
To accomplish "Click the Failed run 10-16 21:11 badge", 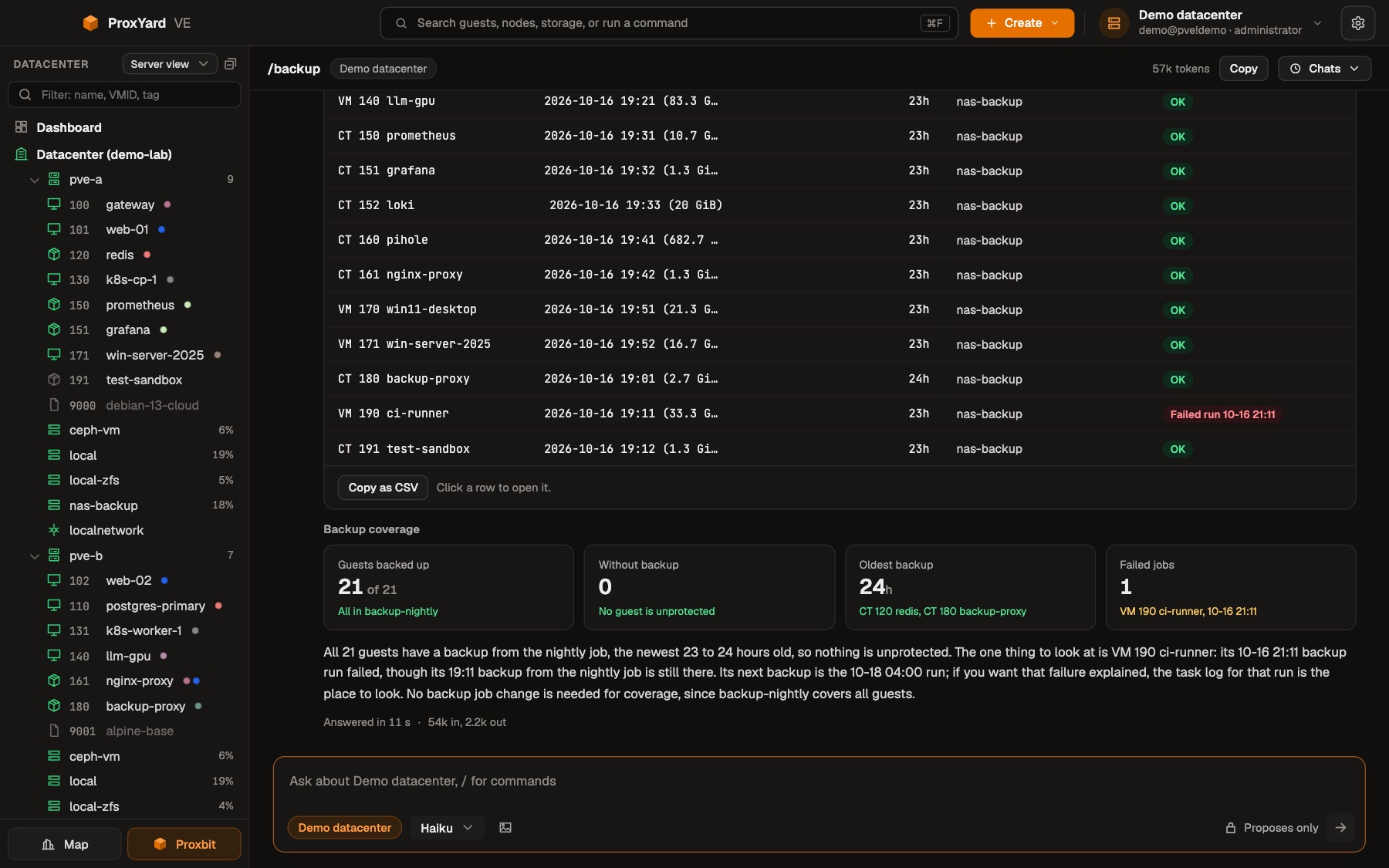I will click(x=1222, y=414).
